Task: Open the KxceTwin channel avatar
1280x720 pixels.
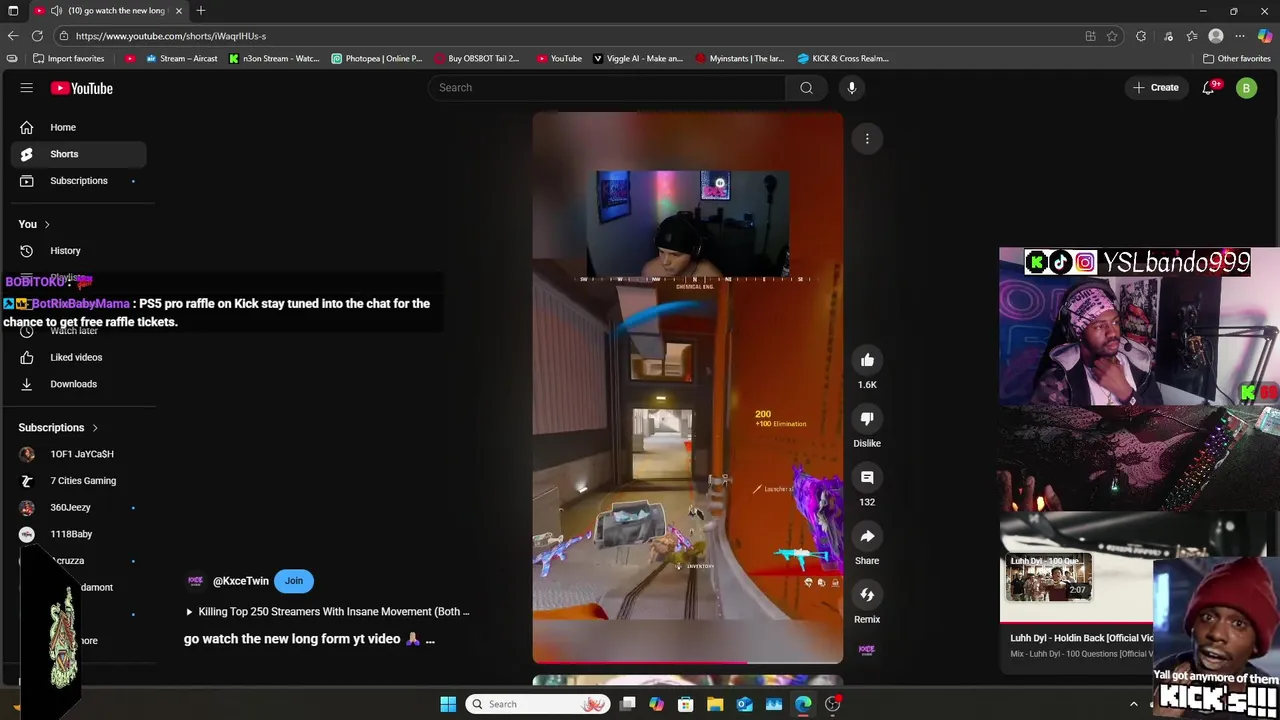Action: (x=196, y=581)
